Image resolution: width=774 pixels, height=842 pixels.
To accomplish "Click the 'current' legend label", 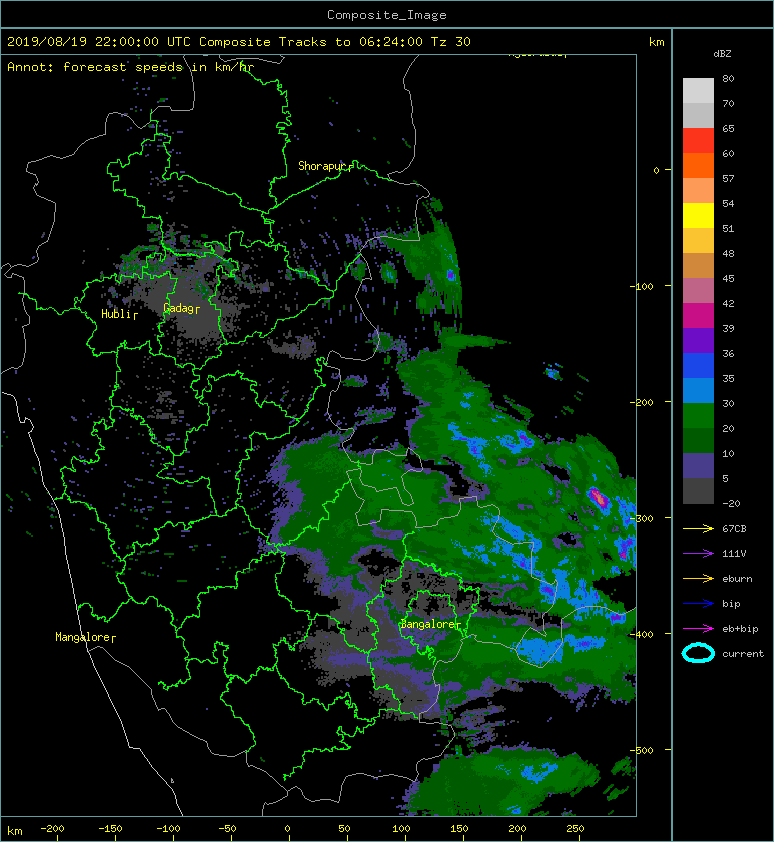I will point(743,654).
